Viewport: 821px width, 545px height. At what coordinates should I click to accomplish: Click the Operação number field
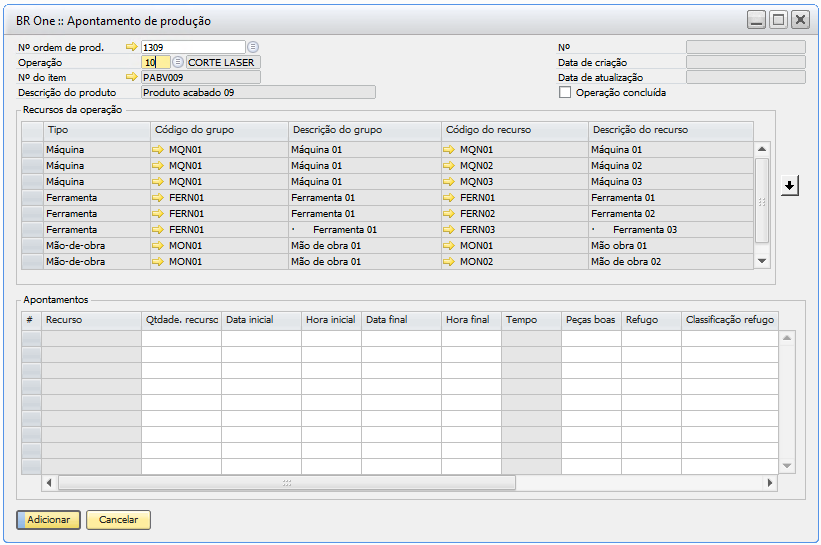pyautogui.click(x=156, y=62)
